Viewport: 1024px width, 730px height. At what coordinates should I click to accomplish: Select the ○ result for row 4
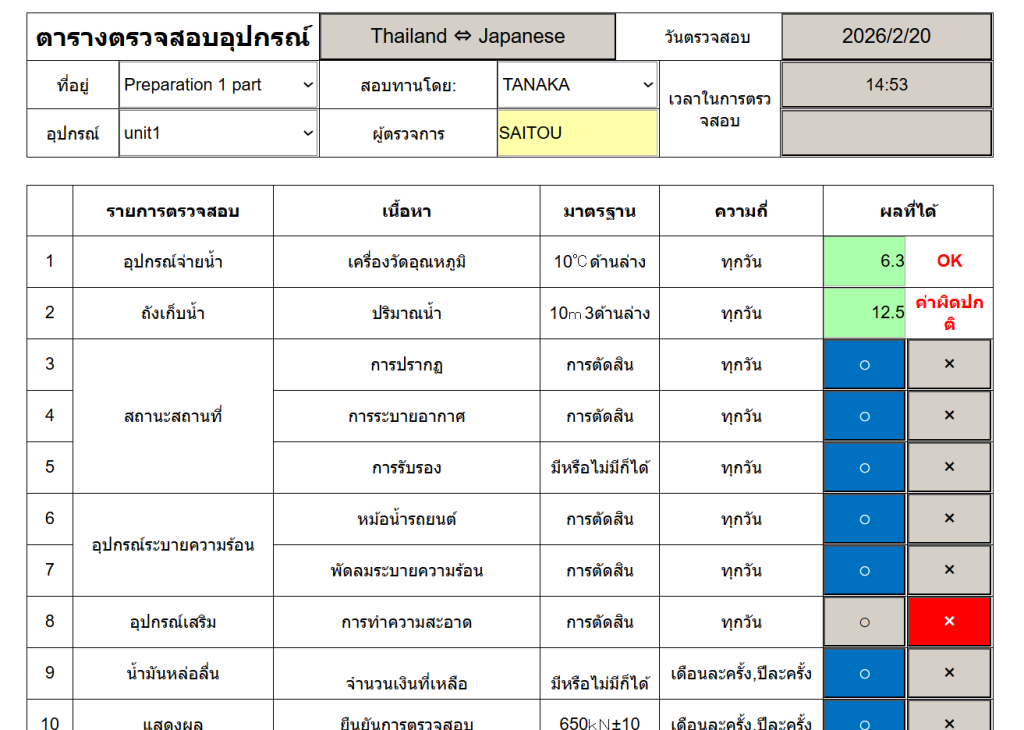864,416
